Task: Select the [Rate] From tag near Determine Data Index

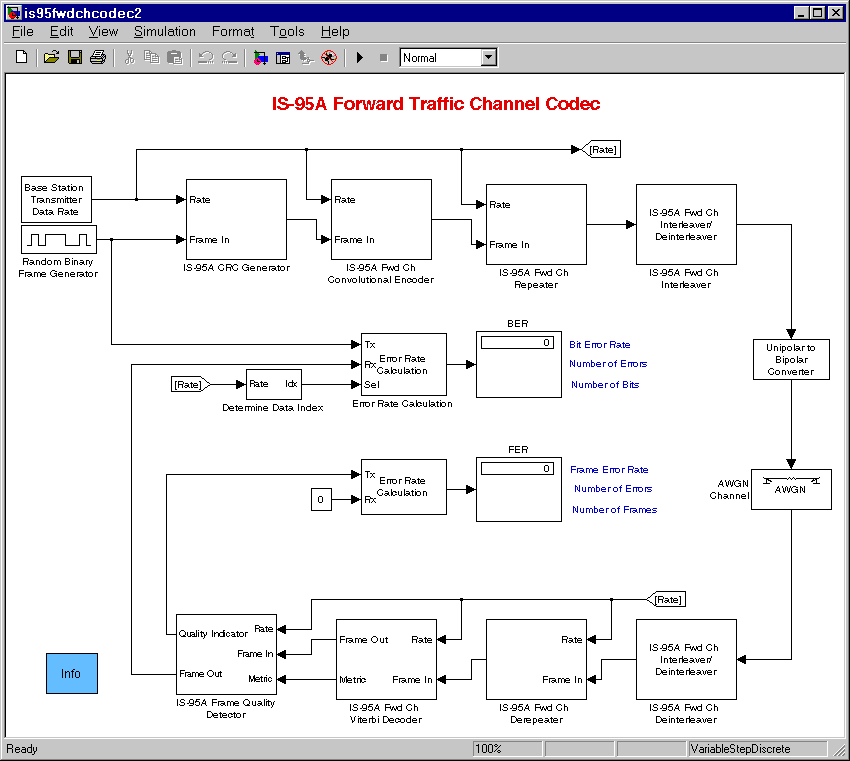Action: 191,384
